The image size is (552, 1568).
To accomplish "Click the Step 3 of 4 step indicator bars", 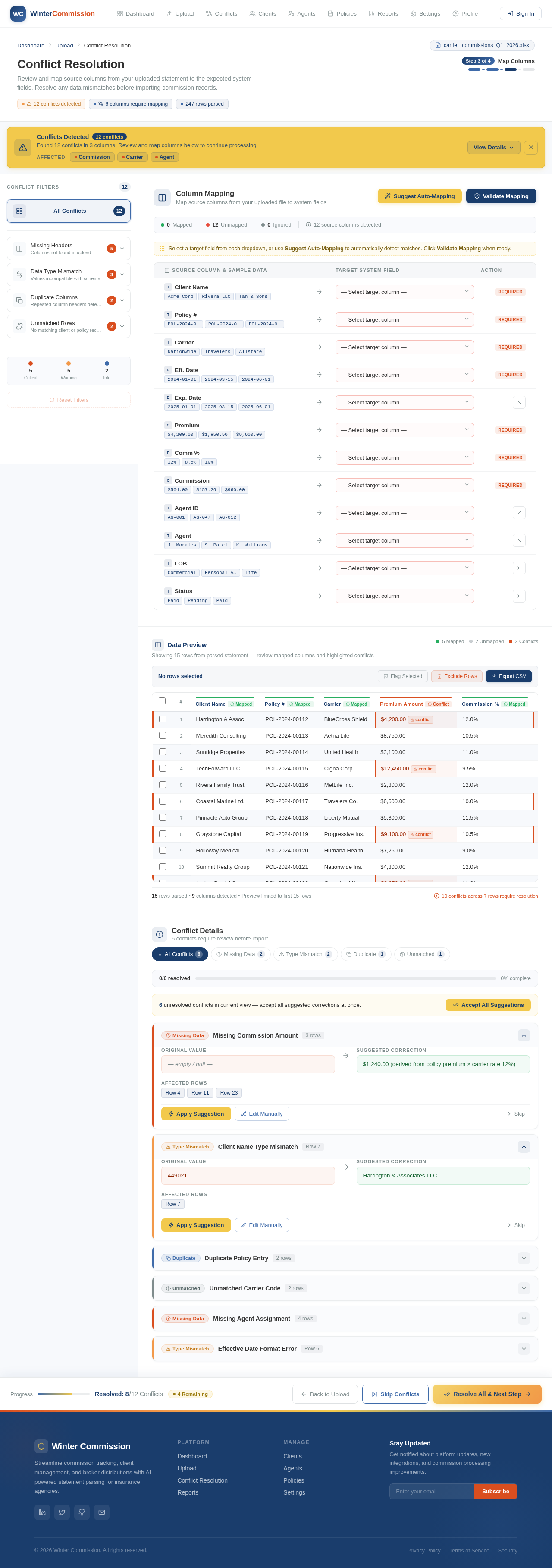I will [502, 69].
